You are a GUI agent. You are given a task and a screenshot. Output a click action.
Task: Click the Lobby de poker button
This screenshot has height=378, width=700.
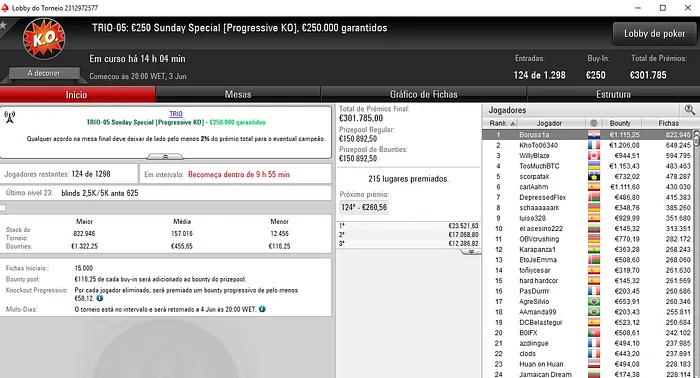[x=654, y=33]
